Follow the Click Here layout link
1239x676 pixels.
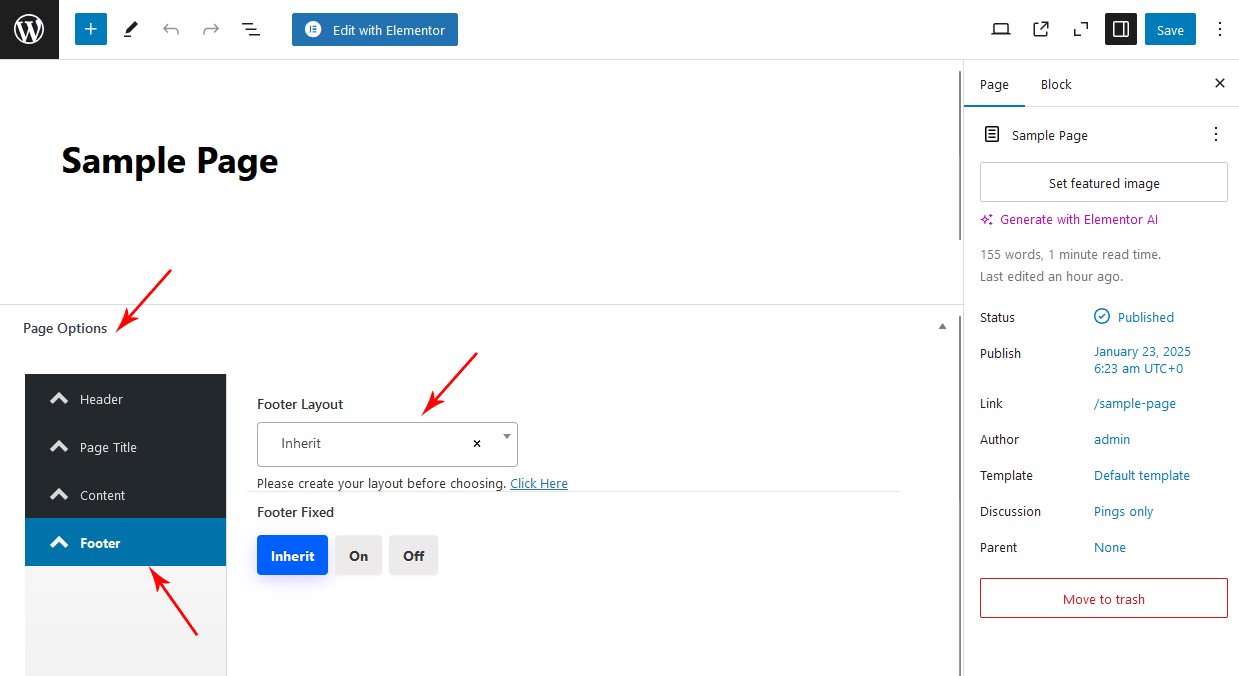(539, 483)
